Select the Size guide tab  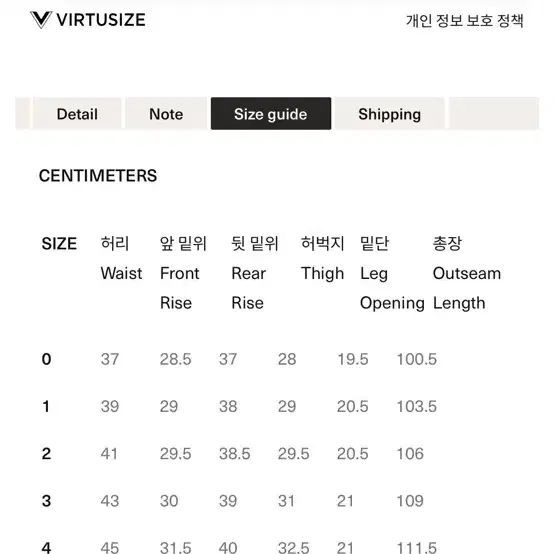click(271, 114)
